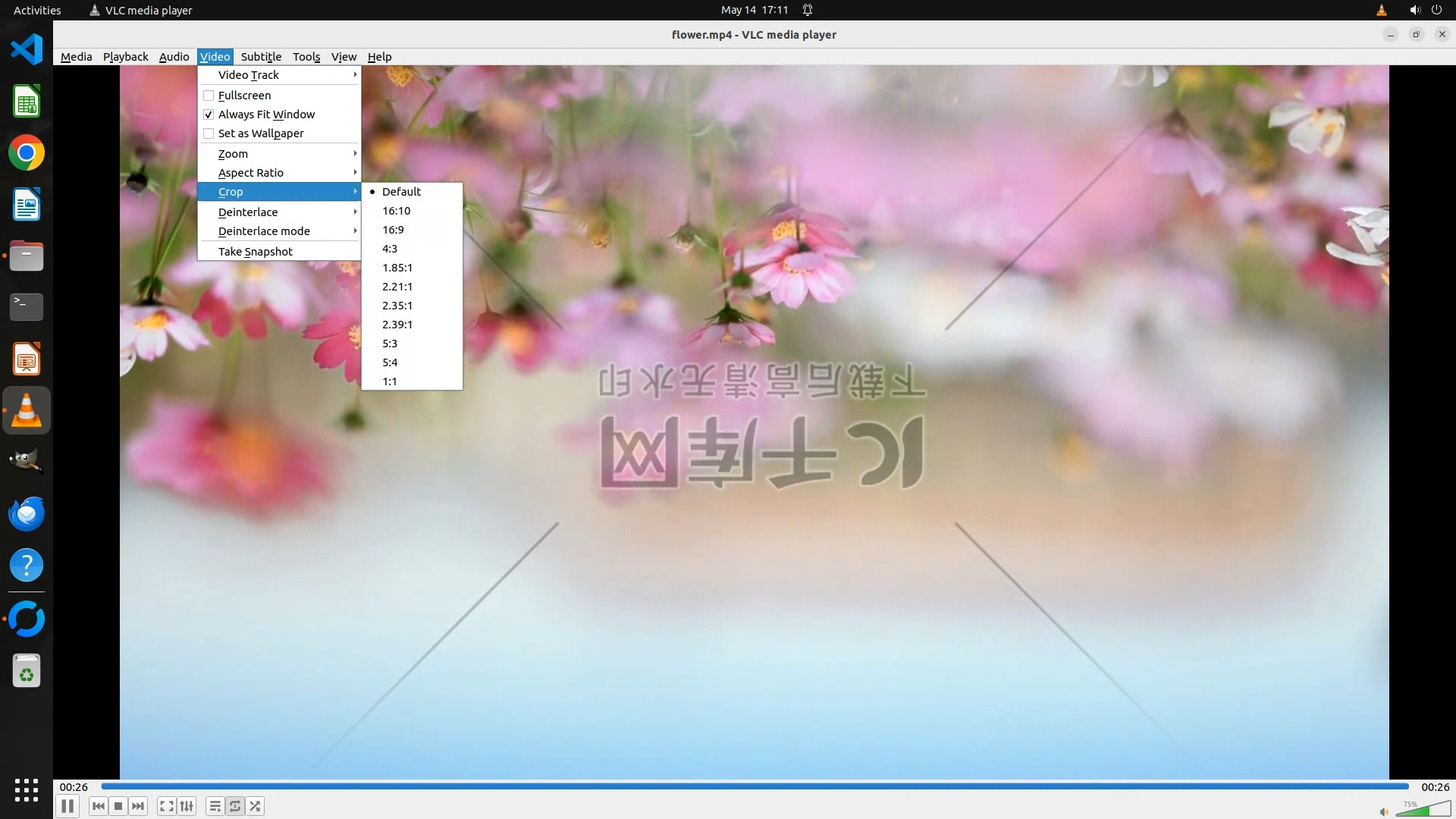Uncheck Always Fit Window option

(209, 115)
